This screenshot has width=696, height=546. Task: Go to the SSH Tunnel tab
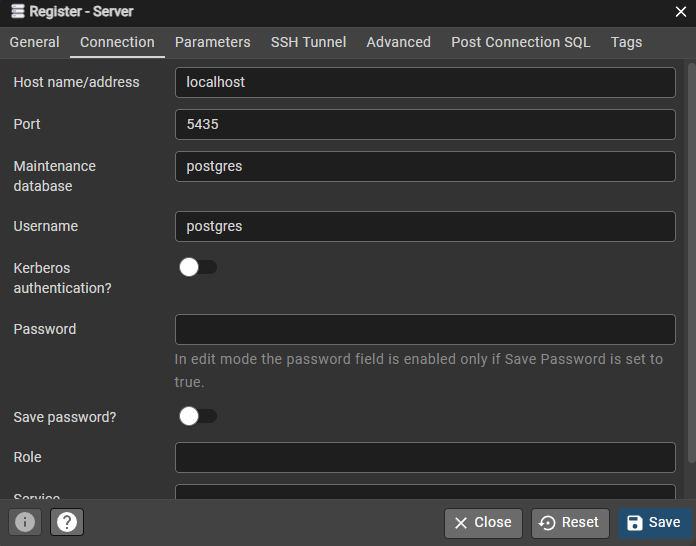click(308, 42)
